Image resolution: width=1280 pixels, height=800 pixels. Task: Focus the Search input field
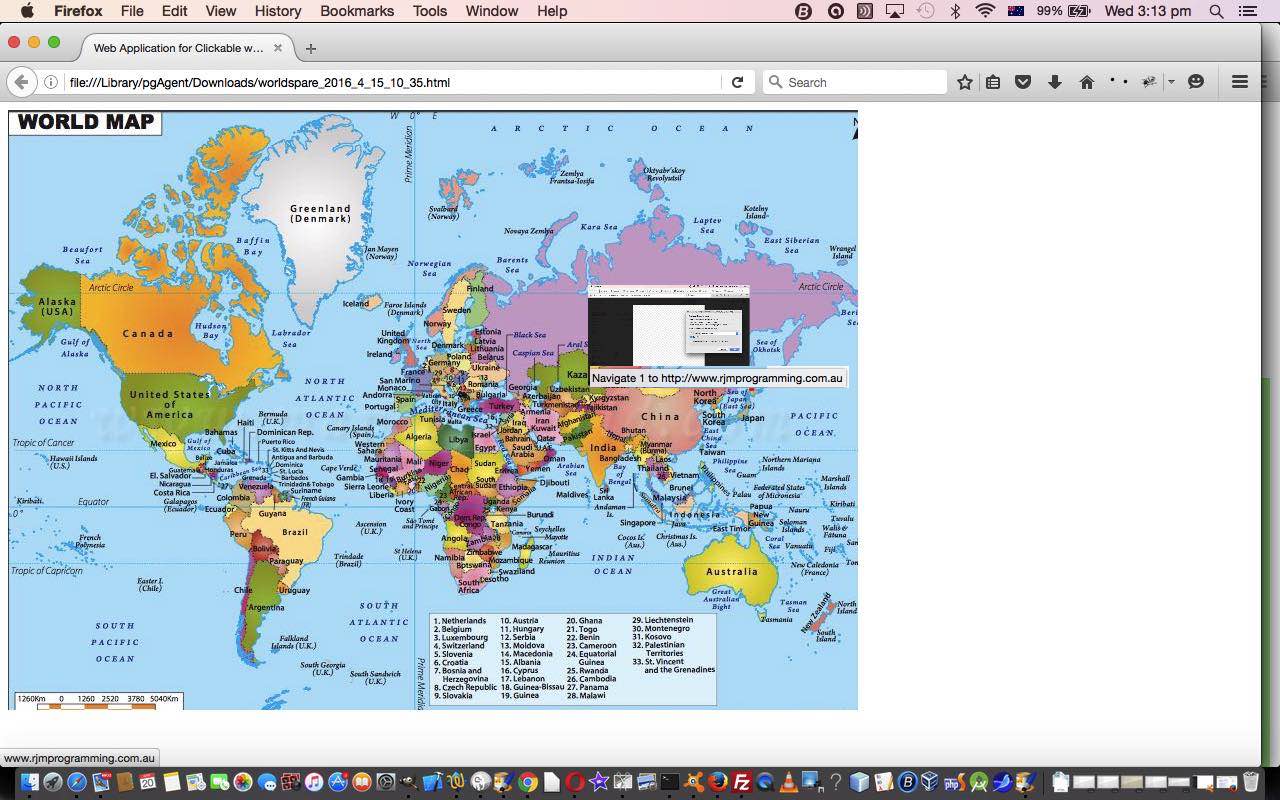pyautogui.click(x=860, y=82)
